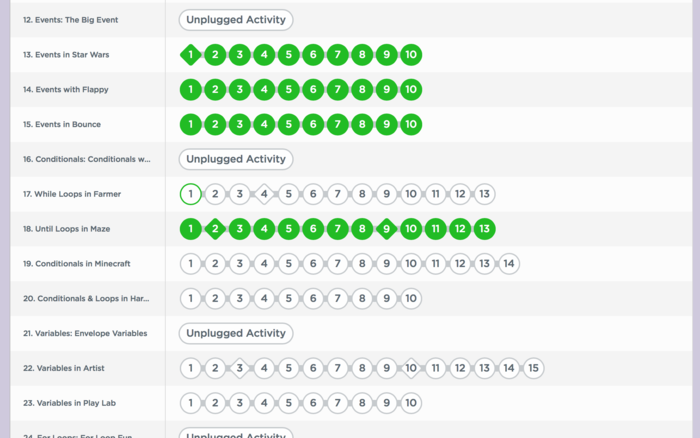Open level 10 of Events with Flappy
700x438 pixels.
point(410,90)
